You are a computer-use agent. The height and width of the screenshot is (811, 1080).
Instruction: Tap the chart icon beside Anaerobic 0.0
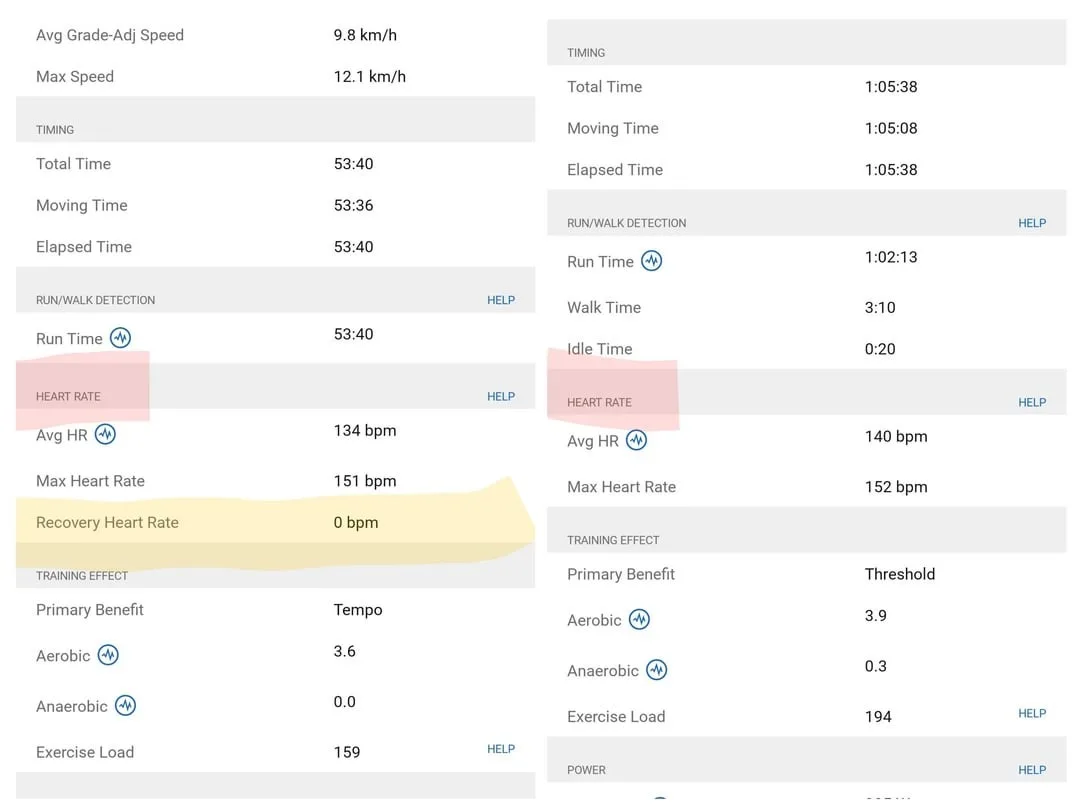pyautogui.click(x=125, y=706)
